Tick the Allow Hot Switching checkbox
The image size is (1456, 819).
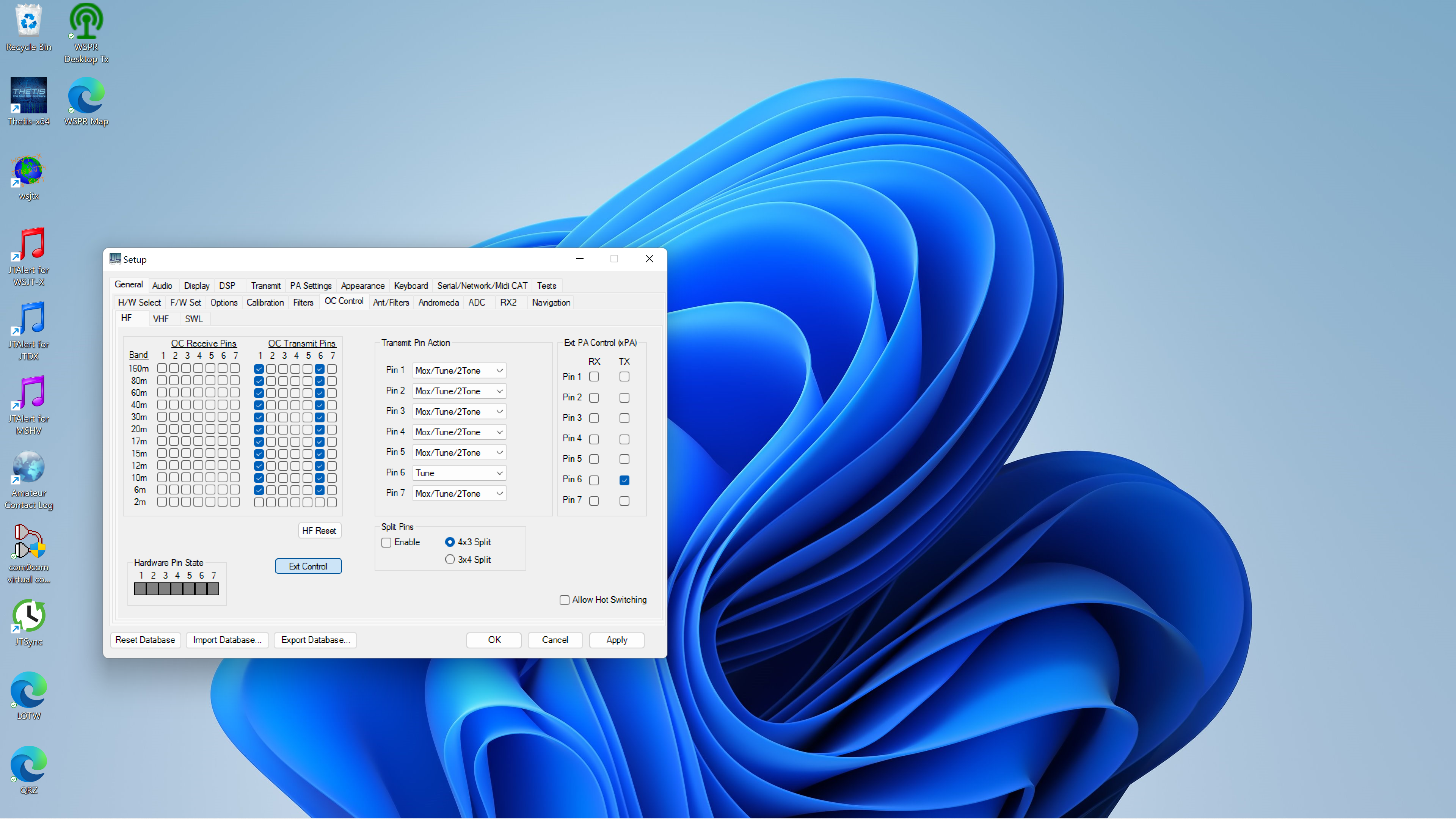[564, 600]
